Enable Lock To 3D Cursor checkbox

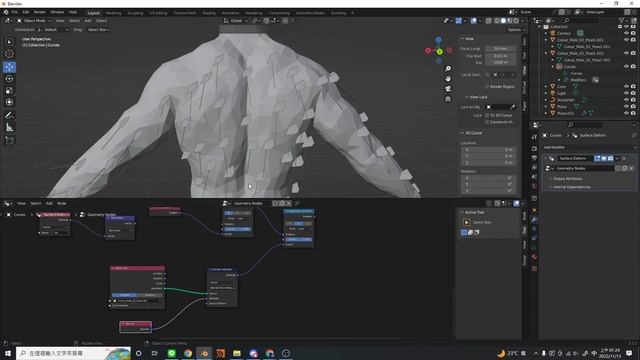click(487, 116)
